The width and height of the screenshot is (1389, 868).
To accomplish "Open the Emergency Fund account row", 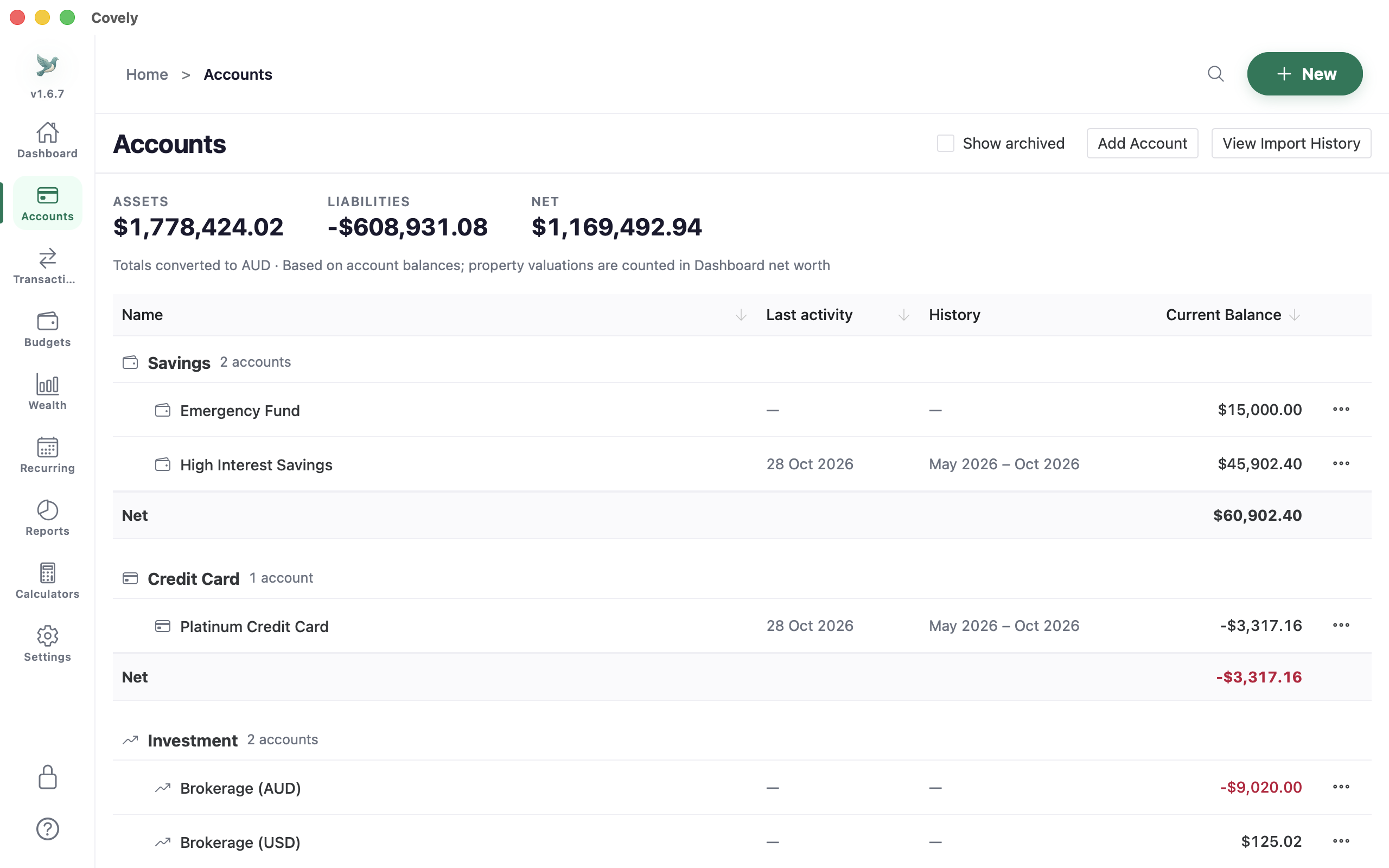I will (x=742, y=410).
